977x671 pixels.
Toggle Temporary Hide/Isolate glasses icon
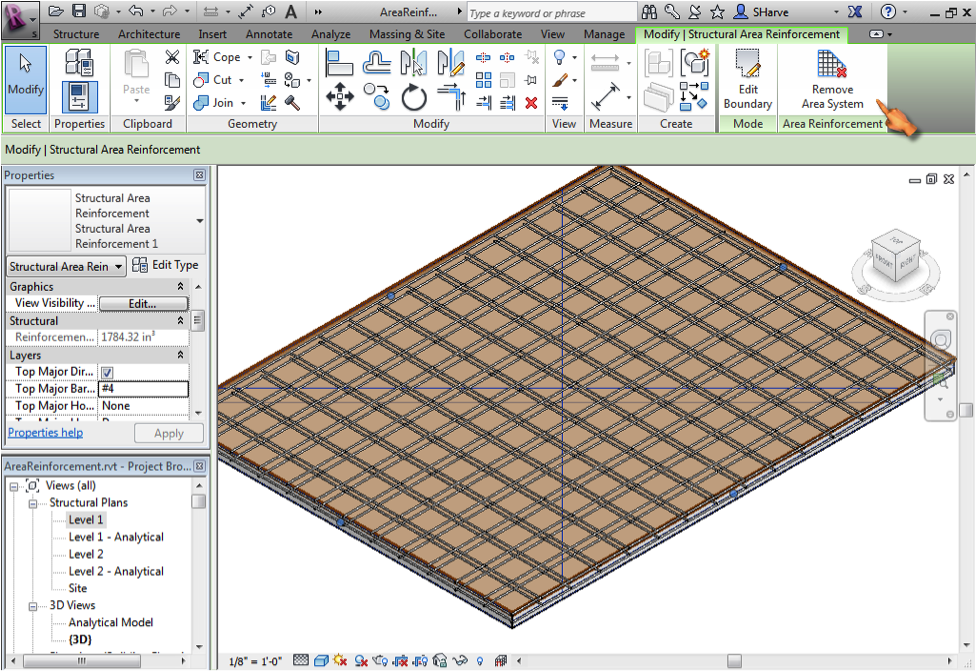[x=462, y=660]
